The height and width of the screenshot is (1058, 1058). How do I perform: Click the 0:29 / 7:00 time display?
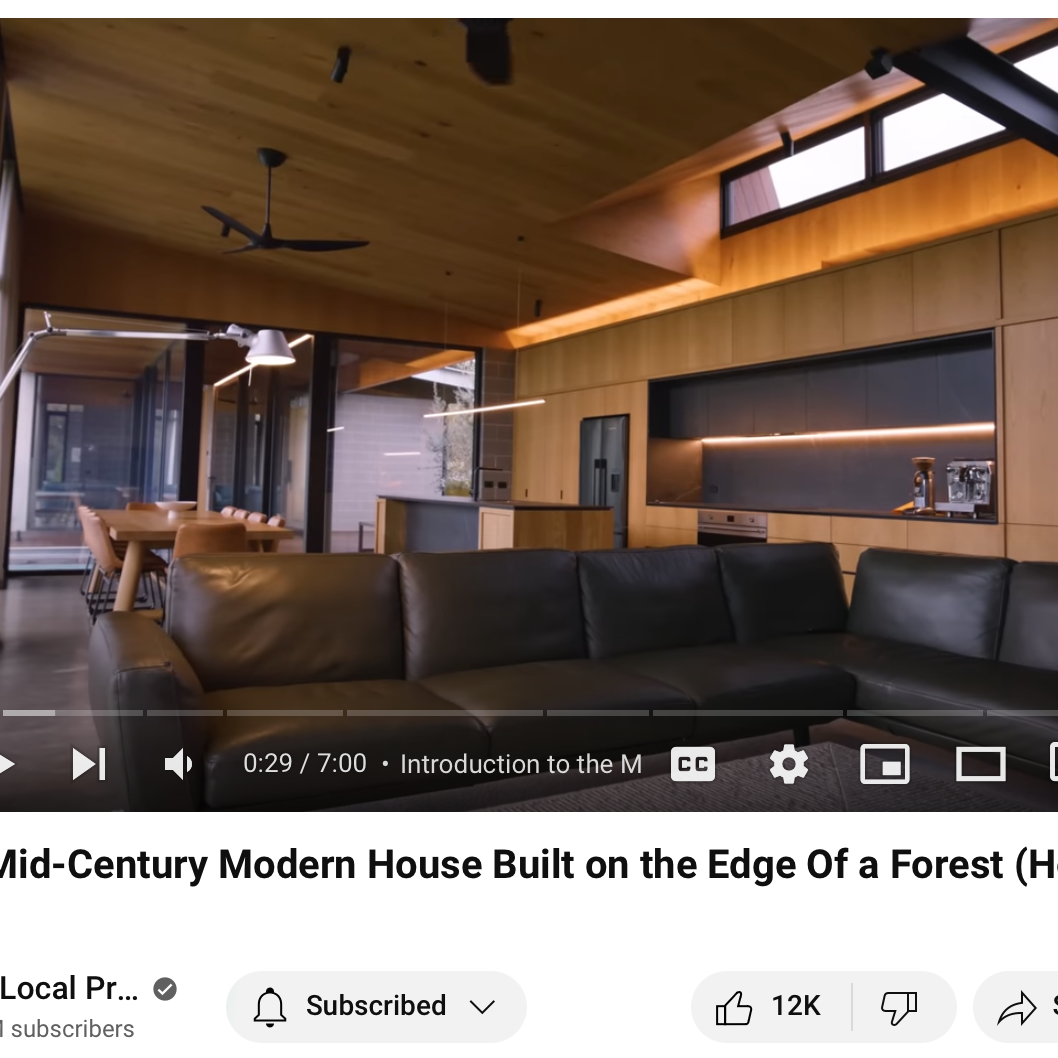(x=304, y=764)
